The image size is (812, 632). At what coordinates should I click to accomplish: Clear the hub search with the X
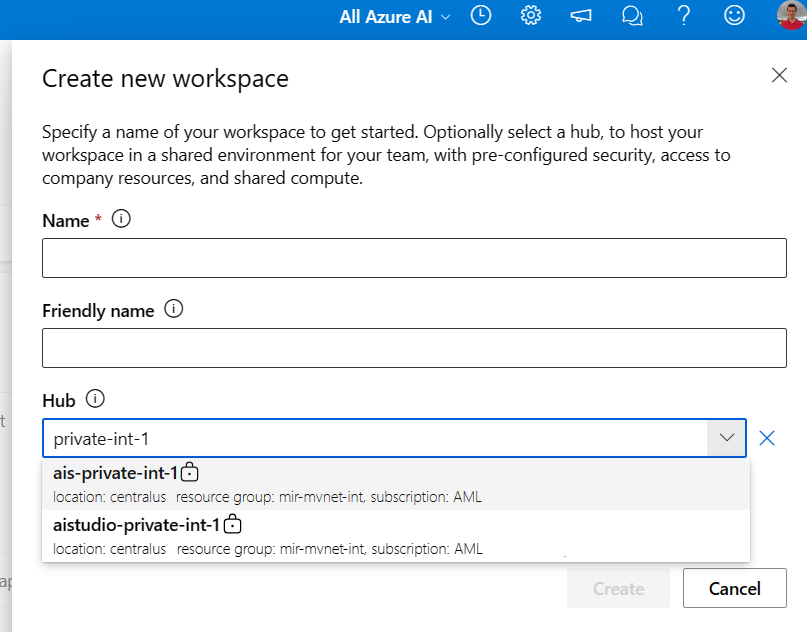point(766,437)
